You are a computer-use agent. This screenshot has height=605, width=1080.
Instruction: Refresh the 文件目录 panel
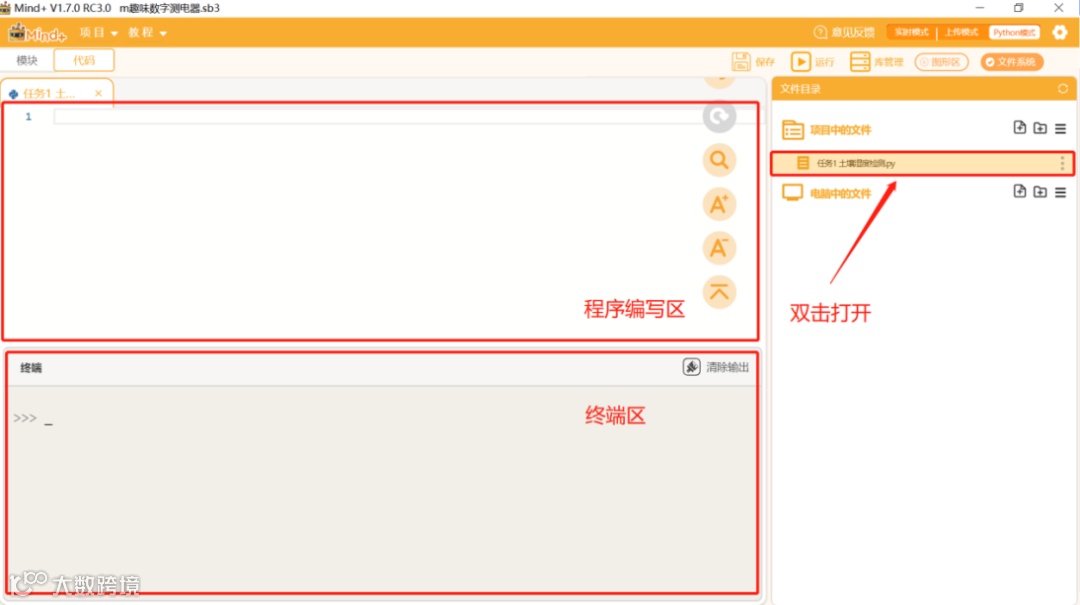tap(1063, 89)
